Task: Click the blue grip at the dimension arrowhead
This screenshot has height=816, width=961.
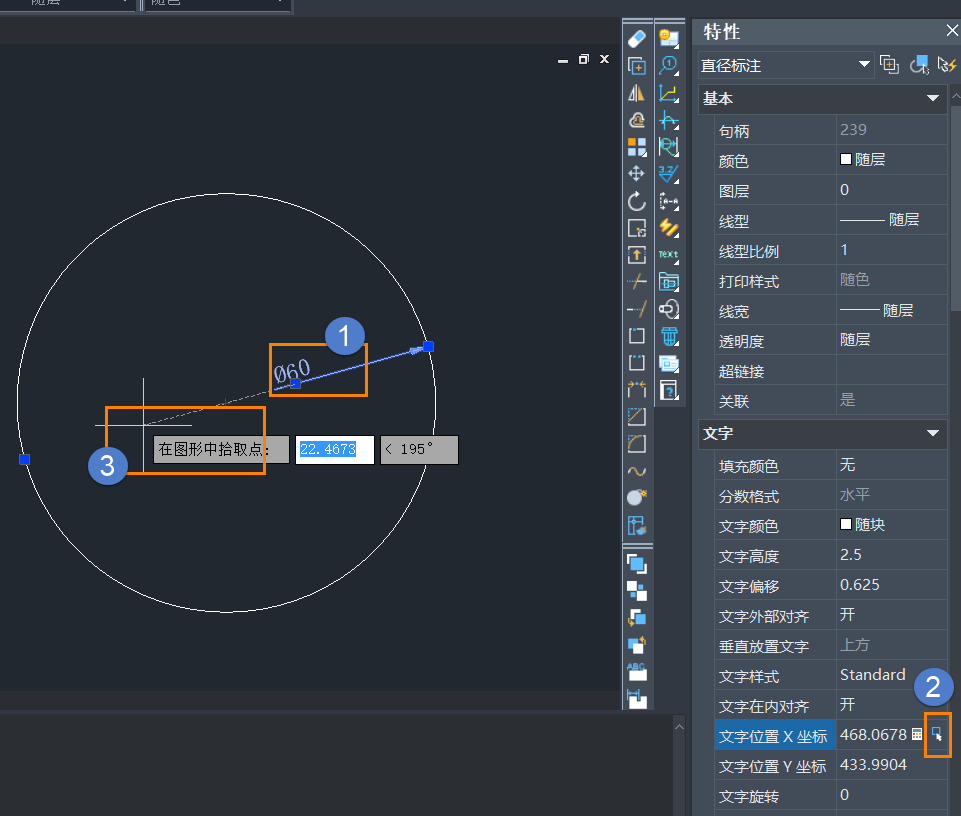Action: click(x=429, y=346)
